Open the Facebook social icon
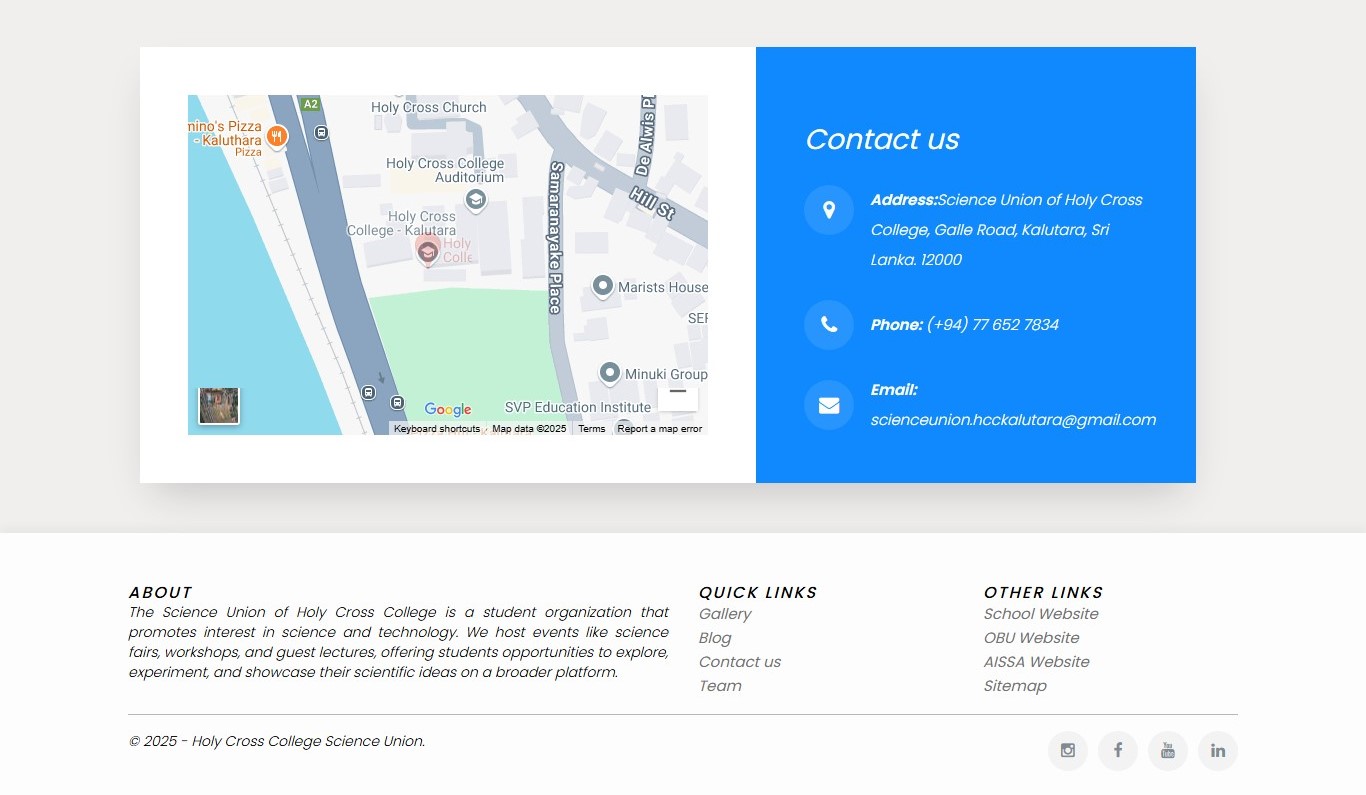Viewport: 1366px width, 795px height. 1117,751
